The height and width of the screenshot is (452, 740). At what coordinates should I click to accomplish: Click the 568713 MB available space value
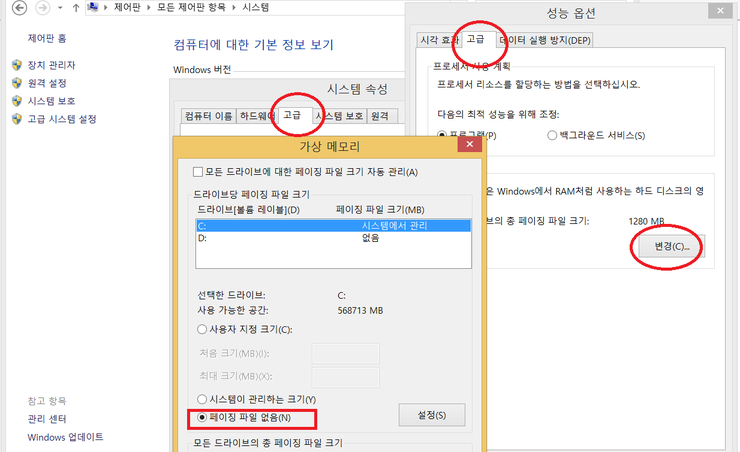click(360, 310)
